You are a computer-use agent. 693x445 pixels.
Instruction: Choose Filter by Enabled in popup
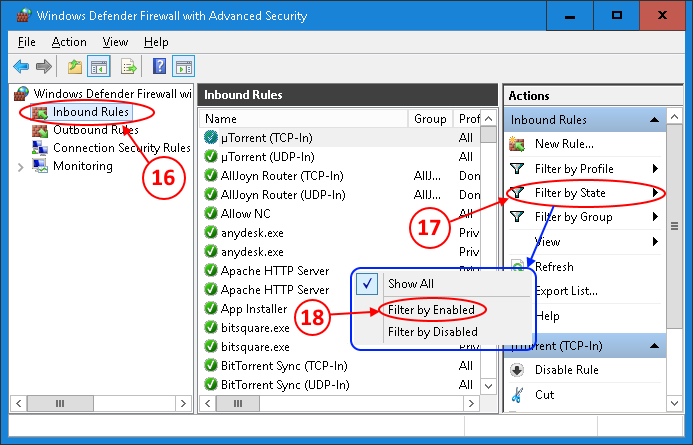click(x=431, y=310)
